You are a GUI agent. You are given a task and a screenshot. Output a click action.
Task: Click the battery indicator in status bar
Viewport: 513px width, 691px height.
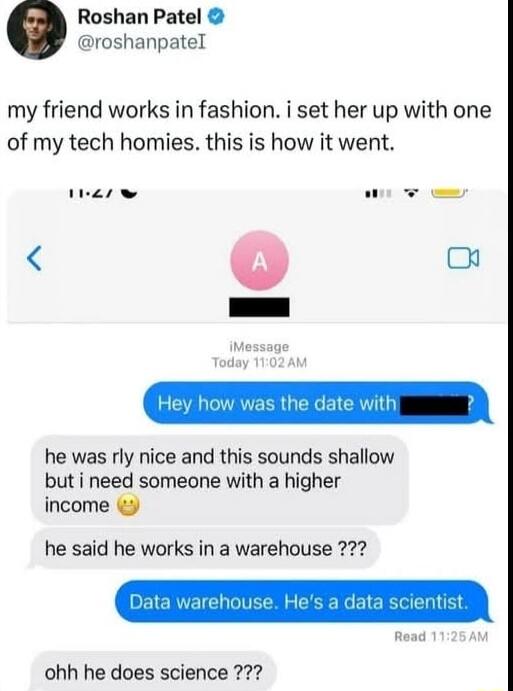tap(448, 193)
